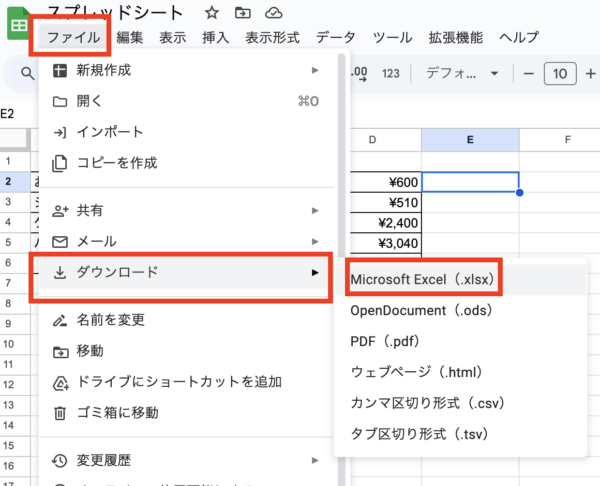Viewport: 600px width, 486px height.
Task: Open the 編集 menu
Action: tap(129, 38)
